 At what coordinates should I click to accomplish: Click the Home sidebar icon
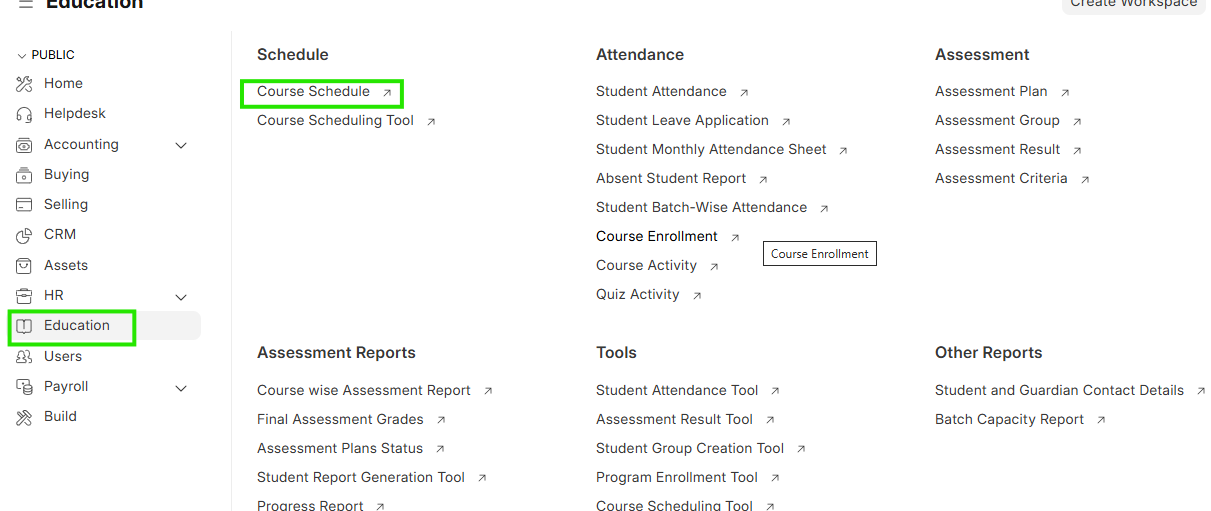point(25,84)
